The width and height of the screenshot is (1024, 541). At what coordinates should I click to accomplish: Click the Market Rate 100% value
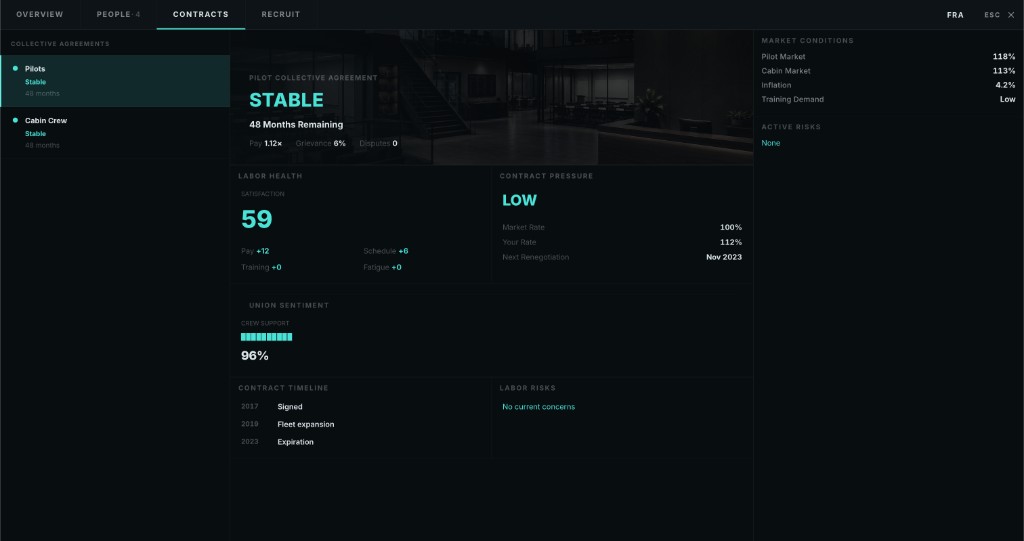tap(731, 227)
